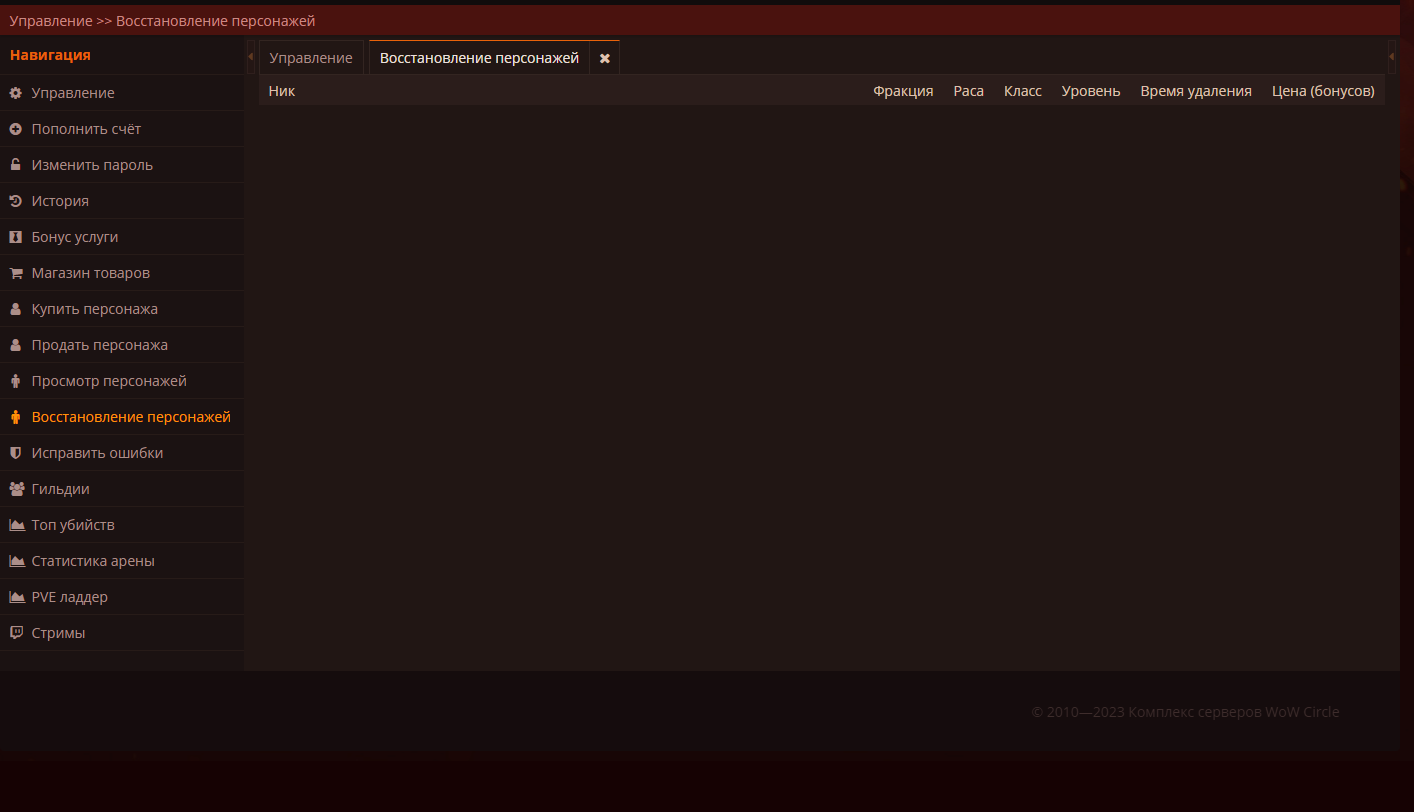
Task: Open the PVE ладдер page
Action: (69, 597)
